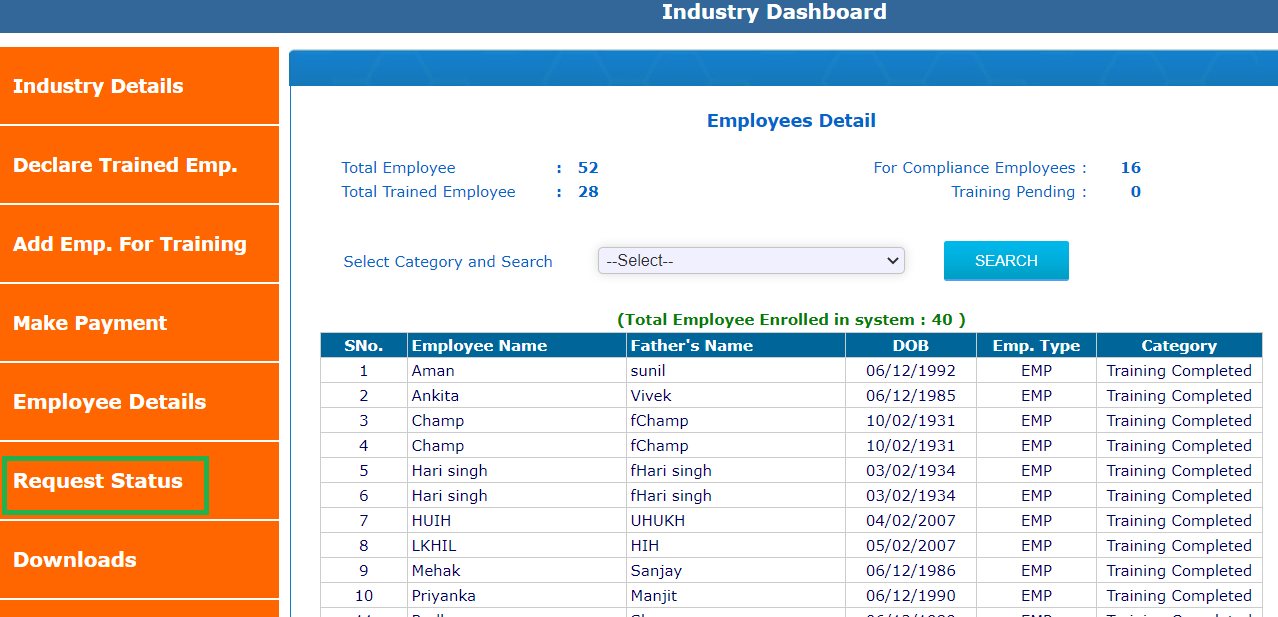Click the Employee Name column header
Image resolution: width=1278 pixels, height=617 pixels.
click(x=479, y=346)
